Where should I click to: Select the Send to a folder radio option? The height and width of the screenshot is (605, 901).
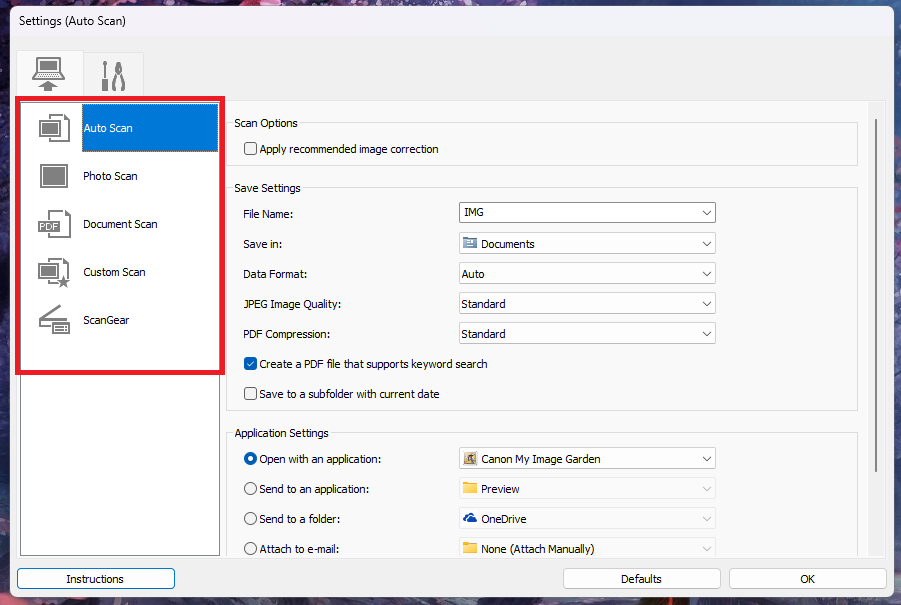pos(251,519)
